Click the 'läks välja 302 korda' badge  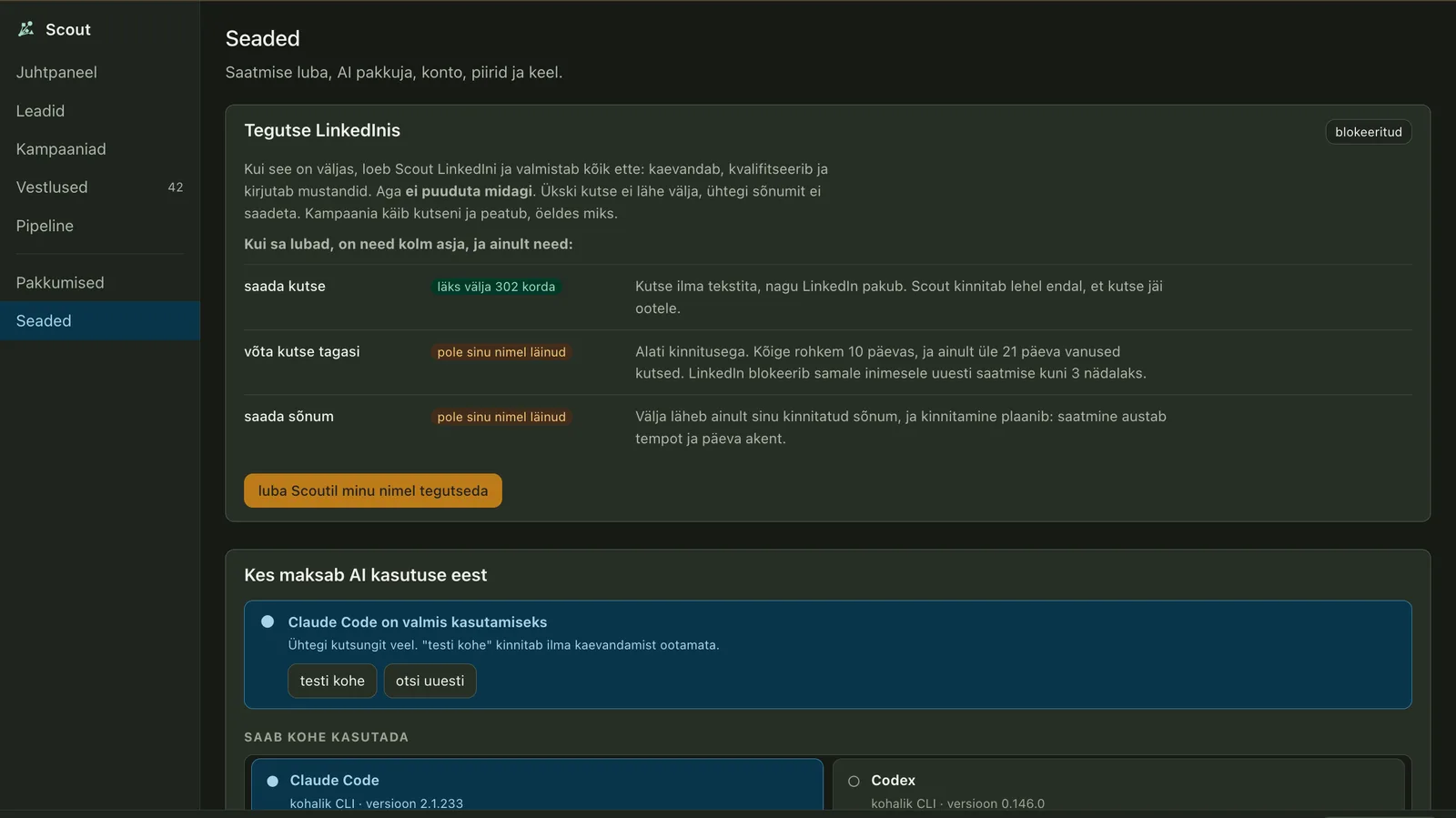click(x=496, y=287)
